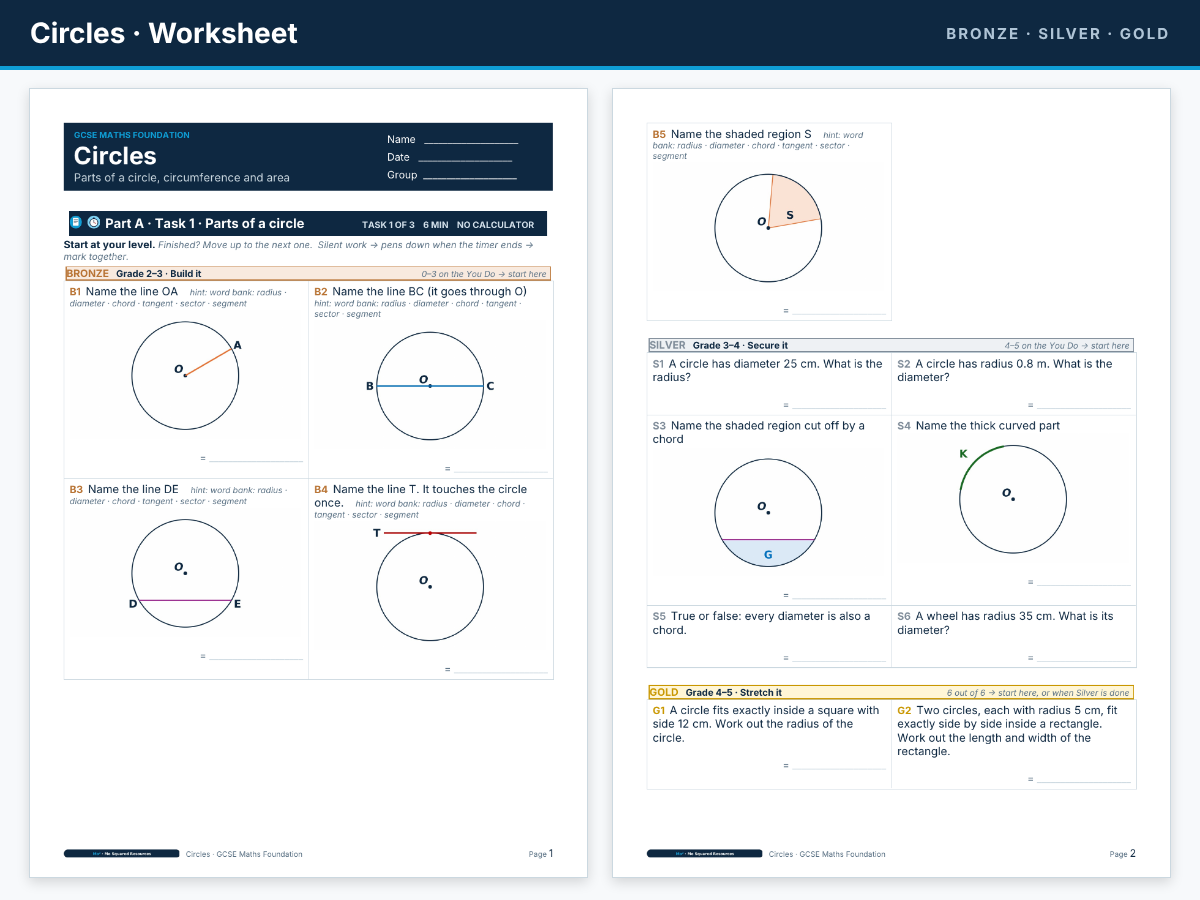1200x900 pixels.
Task: Click the S6 wheel diameter answer line
Action: coord(1083,661)
